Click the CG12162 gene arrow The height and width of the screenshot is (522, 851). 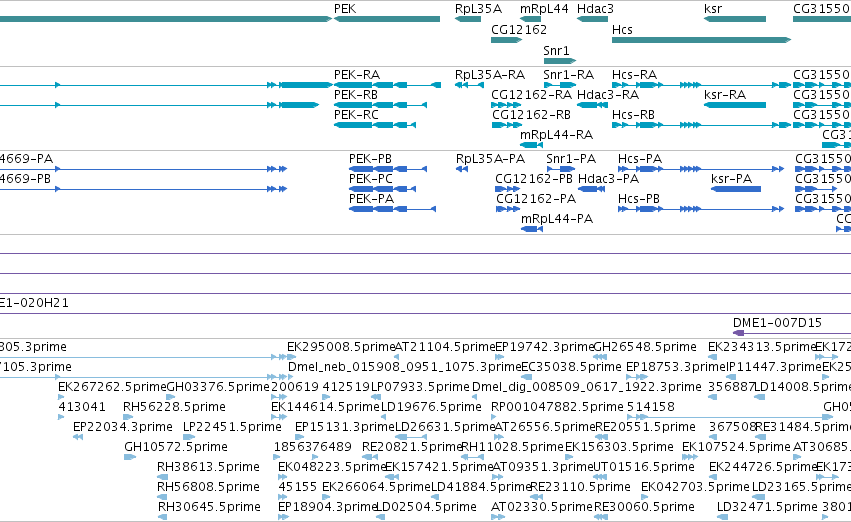click(506, 40)
